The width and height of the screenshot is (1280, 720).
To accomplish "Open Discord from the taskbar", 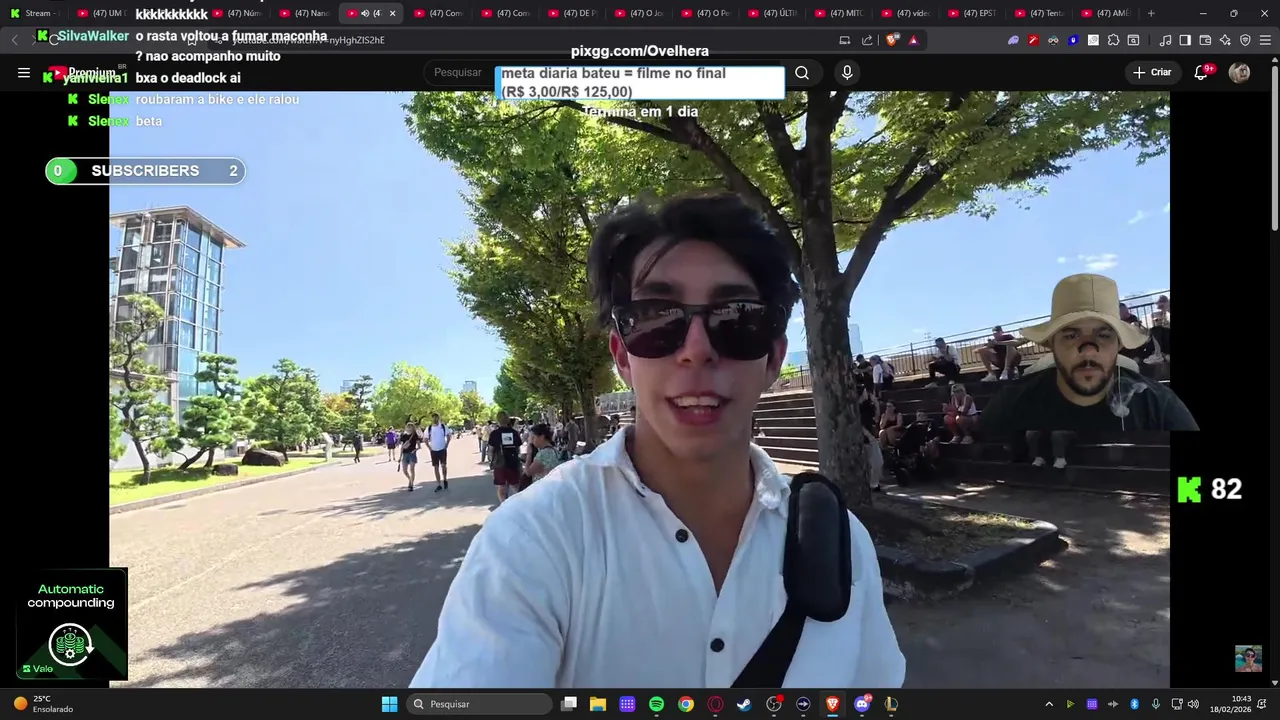I will click(862, 704).
